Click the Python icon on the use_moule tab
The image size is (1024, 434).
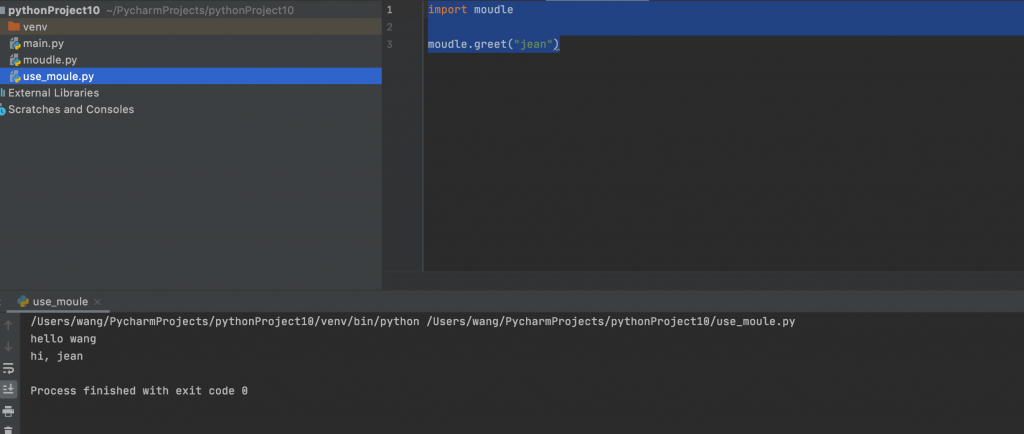click(x=23, y=302)
